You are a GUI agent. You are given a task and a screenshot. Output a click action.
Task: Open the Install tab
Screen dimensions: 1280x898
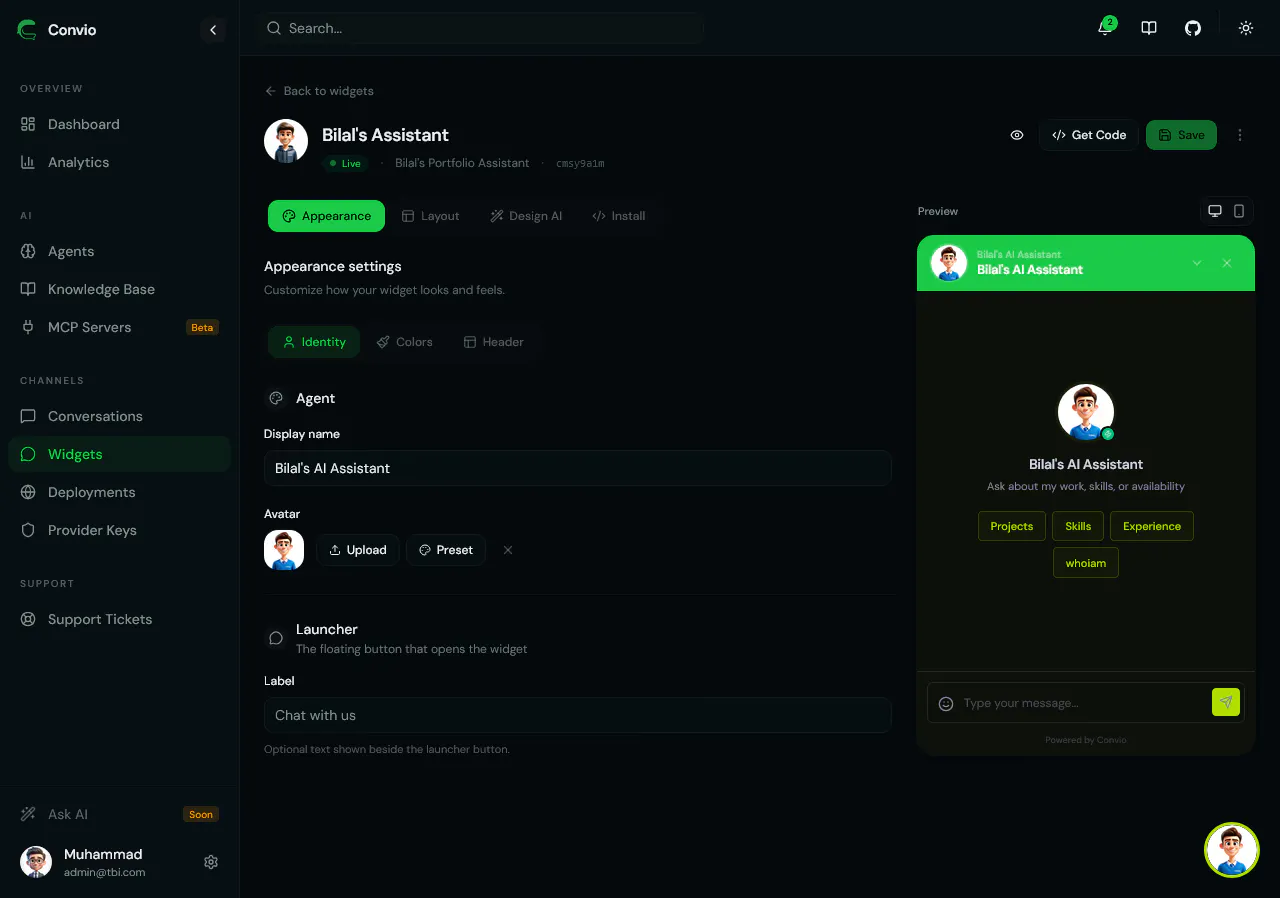point(618,216)
